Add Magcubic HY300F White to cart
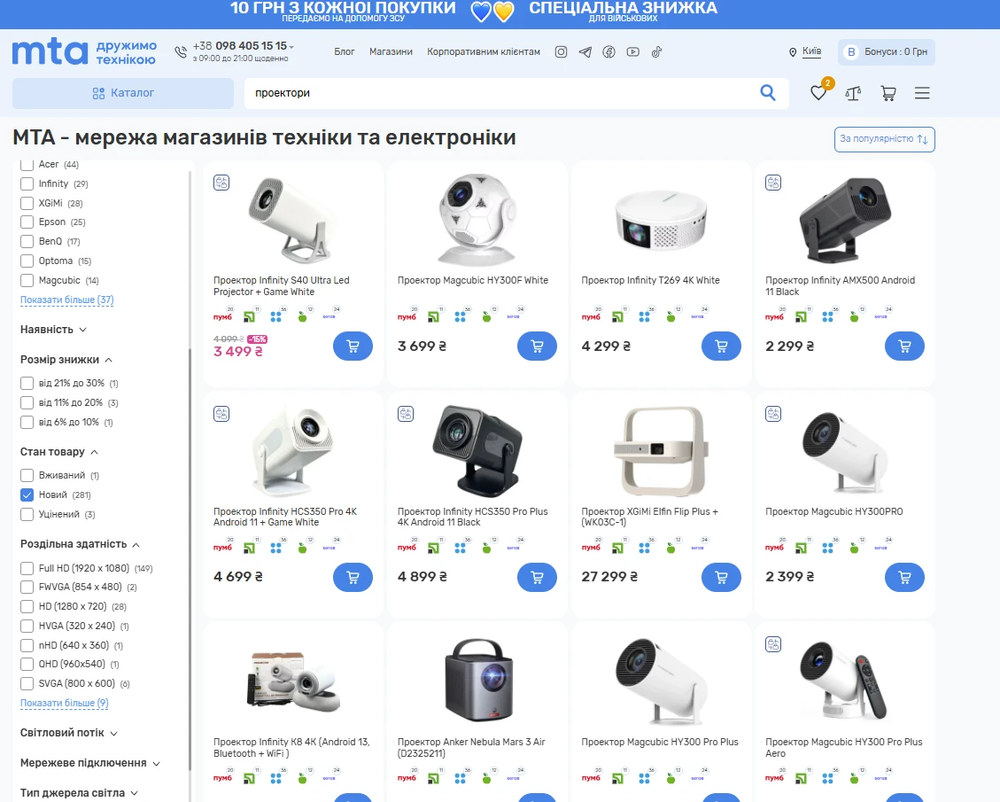1000x802 pixels. (x=537, y=346)
